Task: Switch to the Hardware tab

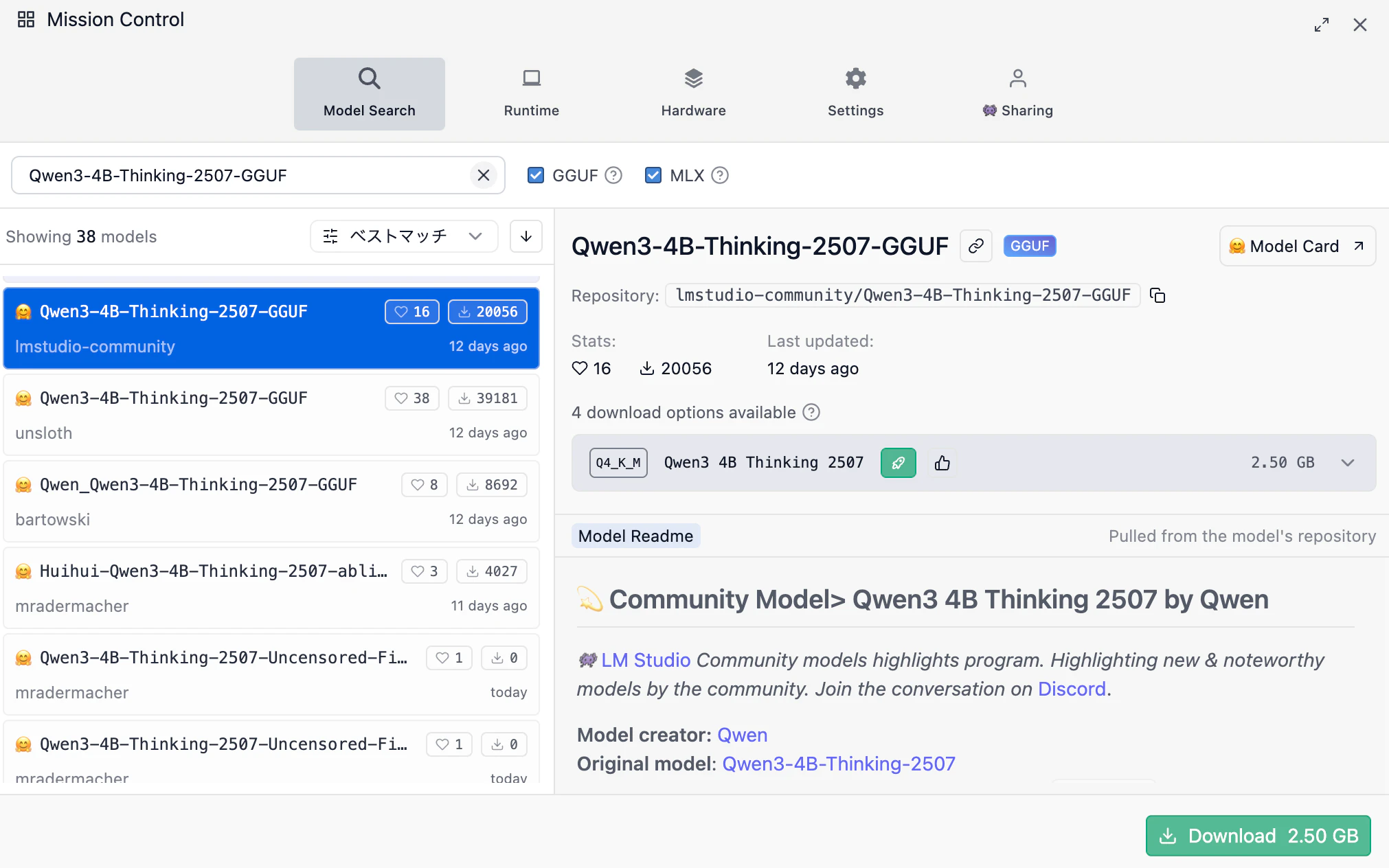Action: click(x=694, y=94)
